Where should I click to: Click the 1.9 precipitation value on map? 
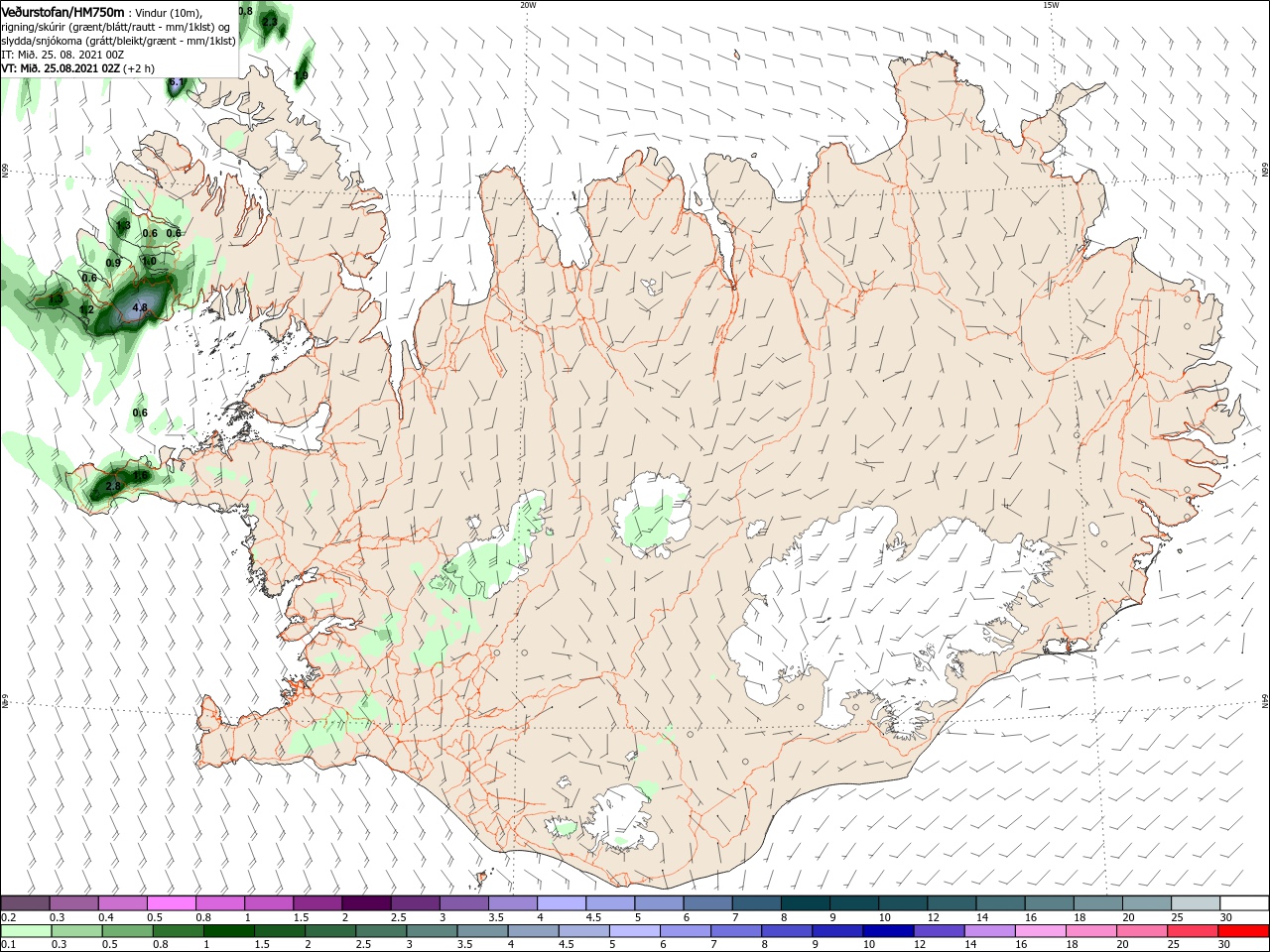click(302, 75)
